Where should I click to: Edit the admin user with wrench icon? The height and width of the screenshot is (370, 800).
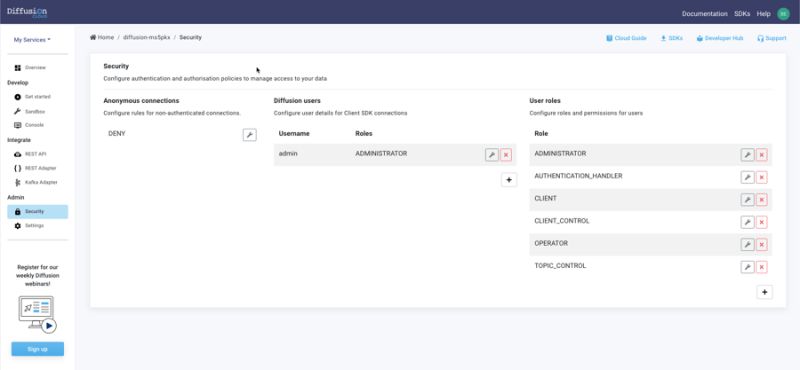click(x=492, y=155)
